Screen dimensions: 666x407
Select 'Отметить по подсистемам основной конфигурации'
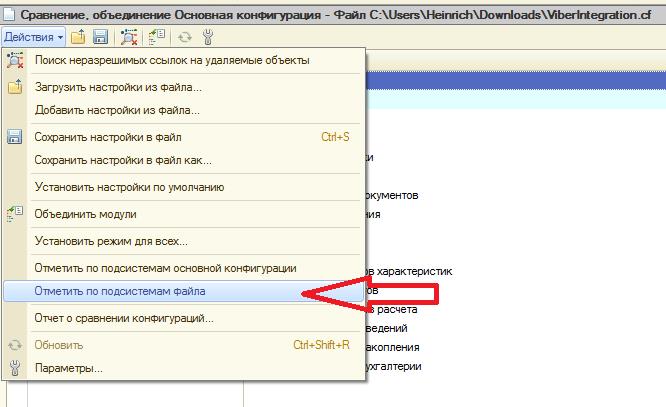[165, 268]
